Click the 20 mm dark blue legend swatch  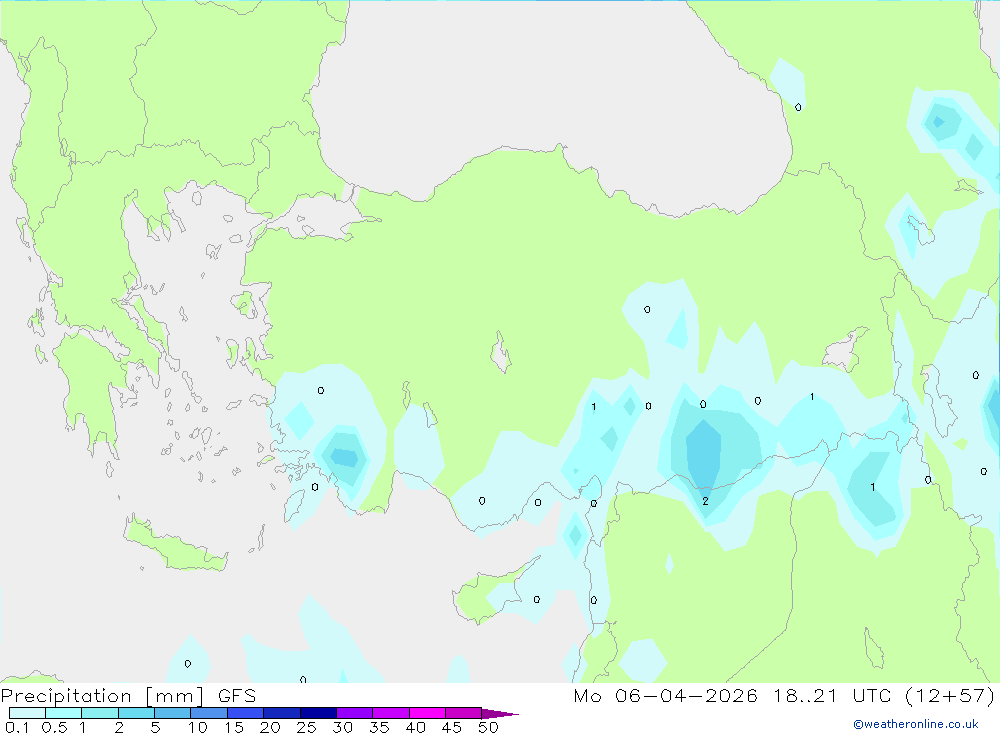[x=282, y=713]
